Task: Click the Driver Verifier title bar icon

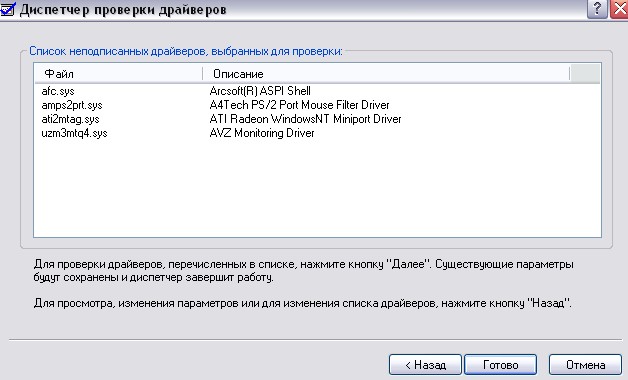Action: pos(8,8)
